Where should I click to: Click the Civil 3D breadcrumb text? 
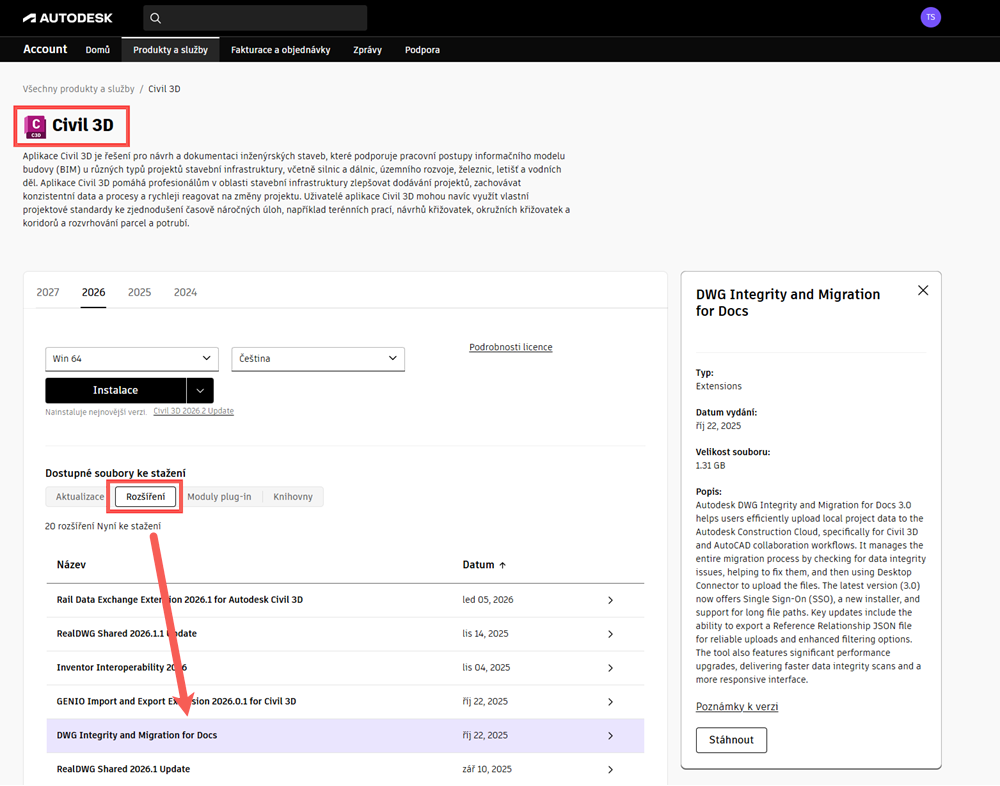(x=164, y=89)
